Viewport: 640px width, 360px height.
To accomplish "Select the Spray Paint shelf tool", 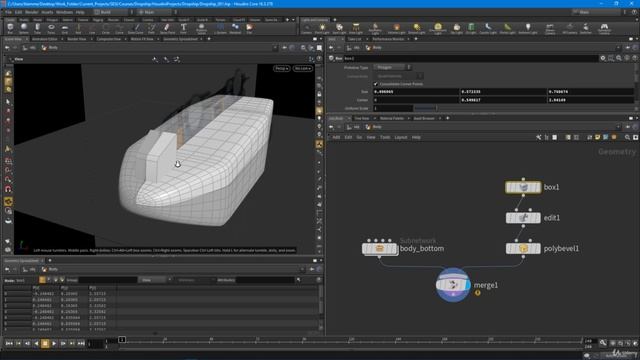I will [167, 28].
